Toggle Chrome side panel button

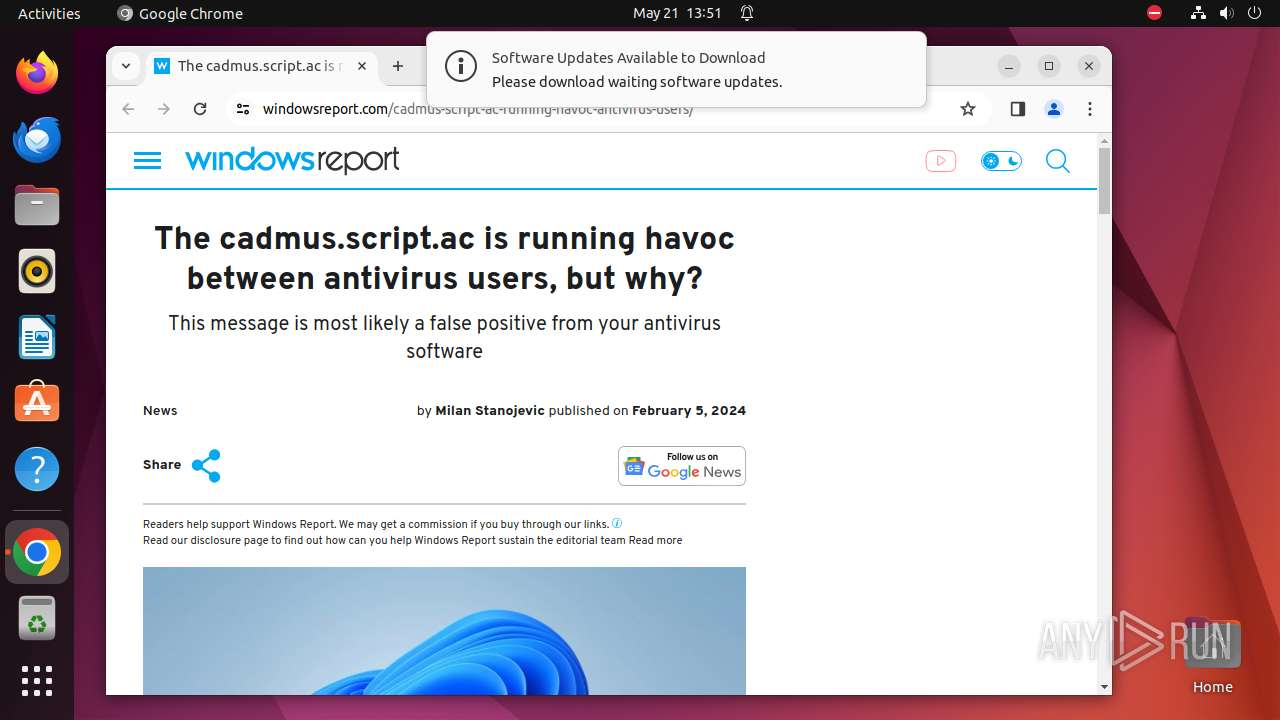[1018, 109]
